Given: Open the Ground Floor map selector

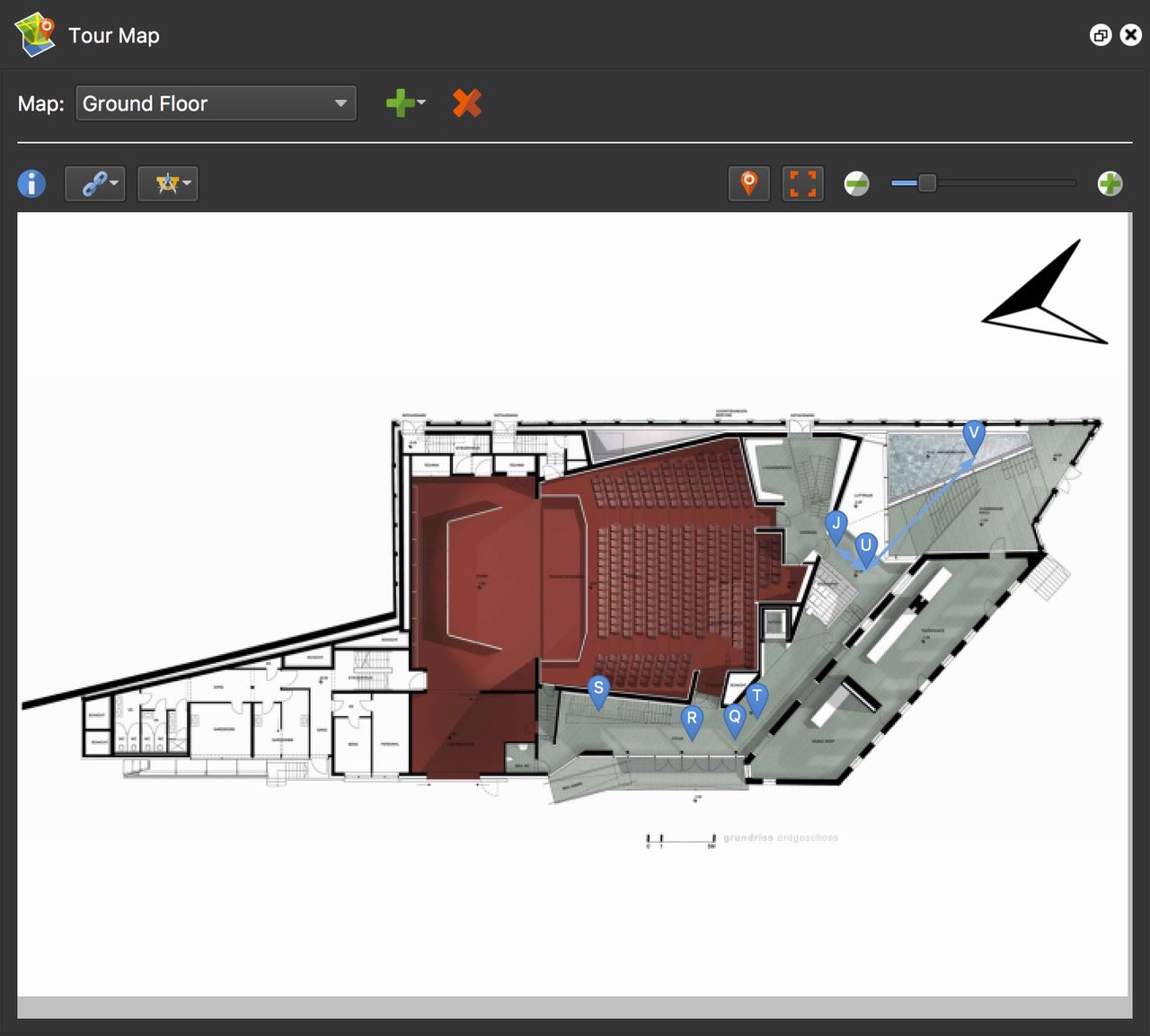Looking at the screenshot, I should tap(216, 103).
